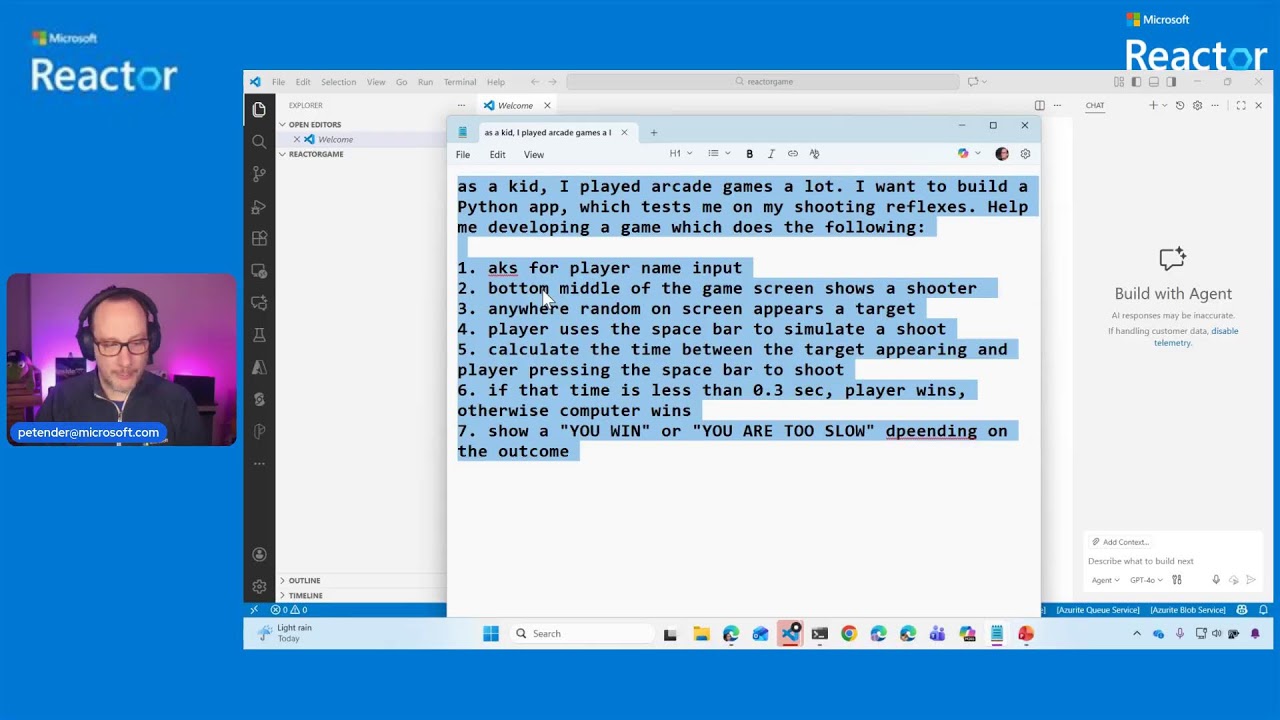Click the Add Context button in chat
Image resolution: width=1280 pixels, height=720 pixels.
click(1120, 542)
